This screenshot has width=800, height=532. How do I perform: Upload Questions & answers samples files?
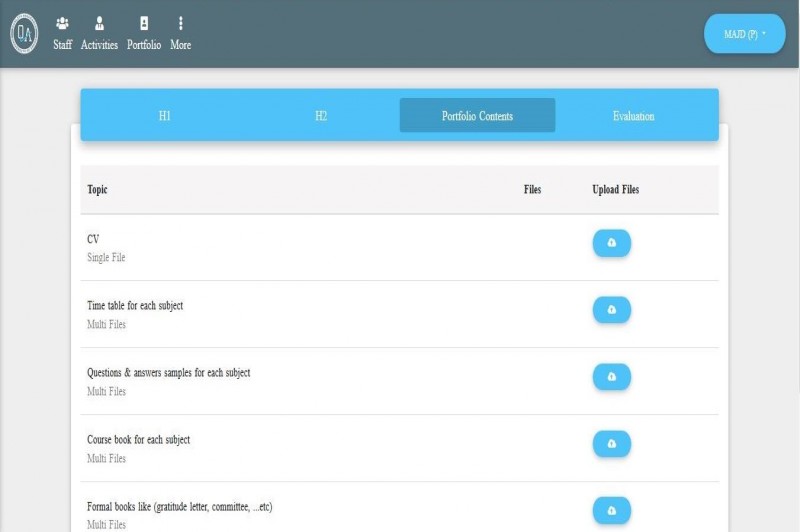[611, 377]
